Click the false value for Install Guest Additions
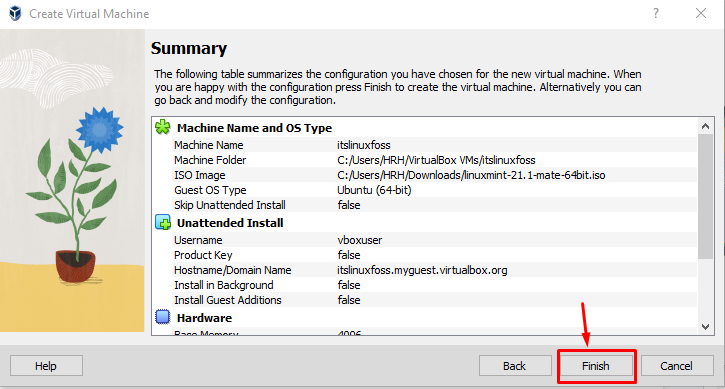This screenshot has width=725, height=389. click(349, 300)
